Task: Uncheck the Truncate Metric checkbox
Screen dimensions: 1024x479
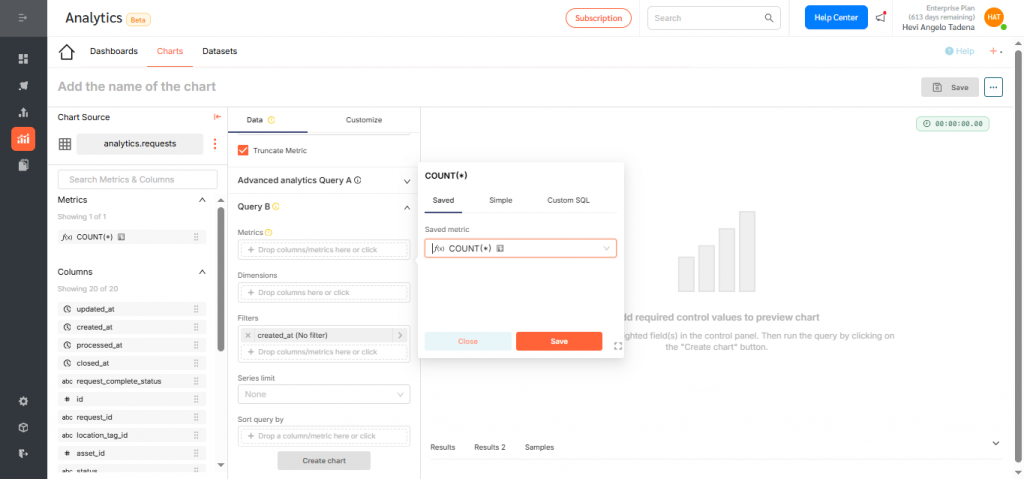Action: pyautogui.click(x=243, y=151)
